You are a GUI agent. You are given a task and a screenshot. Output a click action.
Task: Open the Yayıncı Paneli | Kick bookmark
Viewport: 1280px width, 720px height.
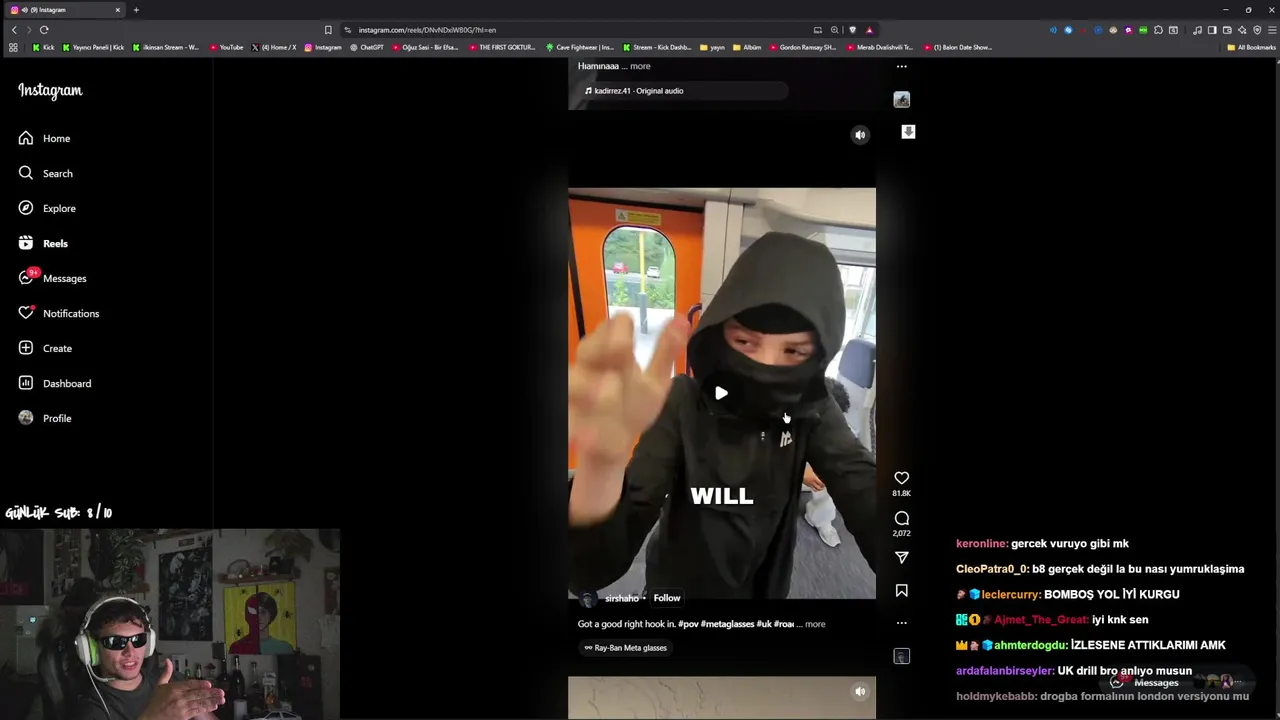pos(94,47)
